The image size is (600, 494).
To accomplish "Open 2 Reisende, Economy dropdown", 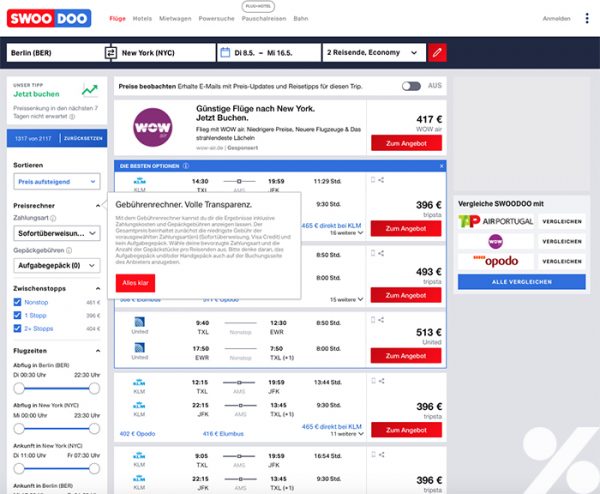I will [374, 52].
